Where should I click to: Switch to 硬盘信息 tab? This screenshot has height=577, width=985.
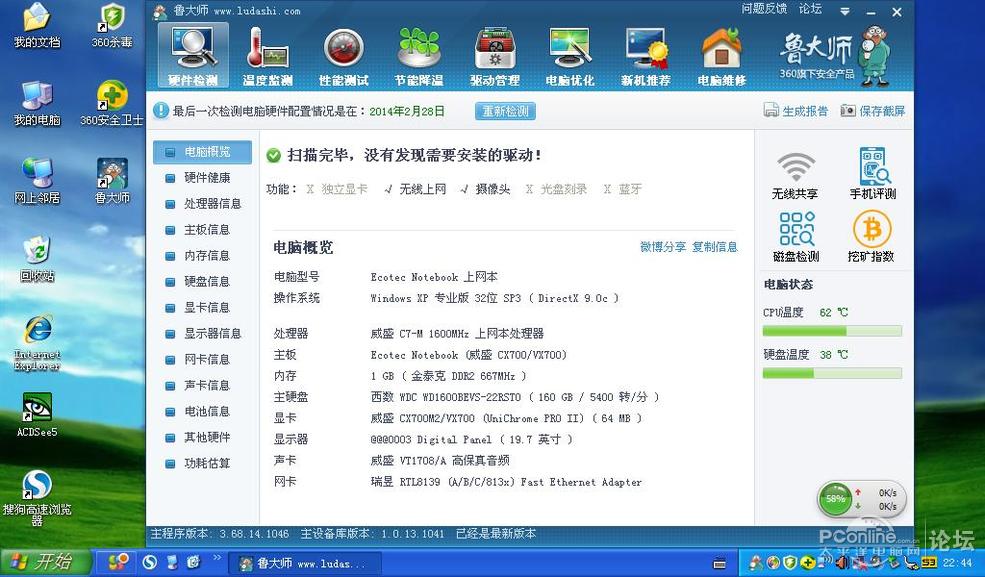tap(202, 281)
